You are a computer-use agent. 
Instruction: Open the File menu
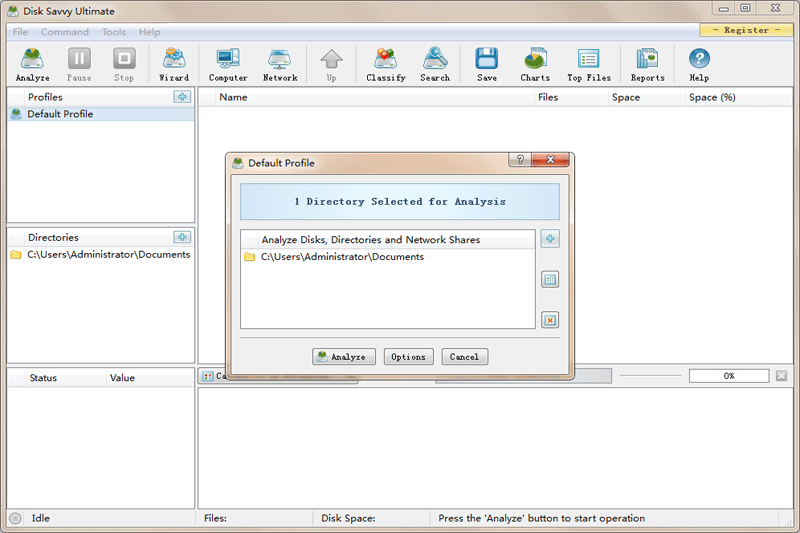[x=20, y=32]
